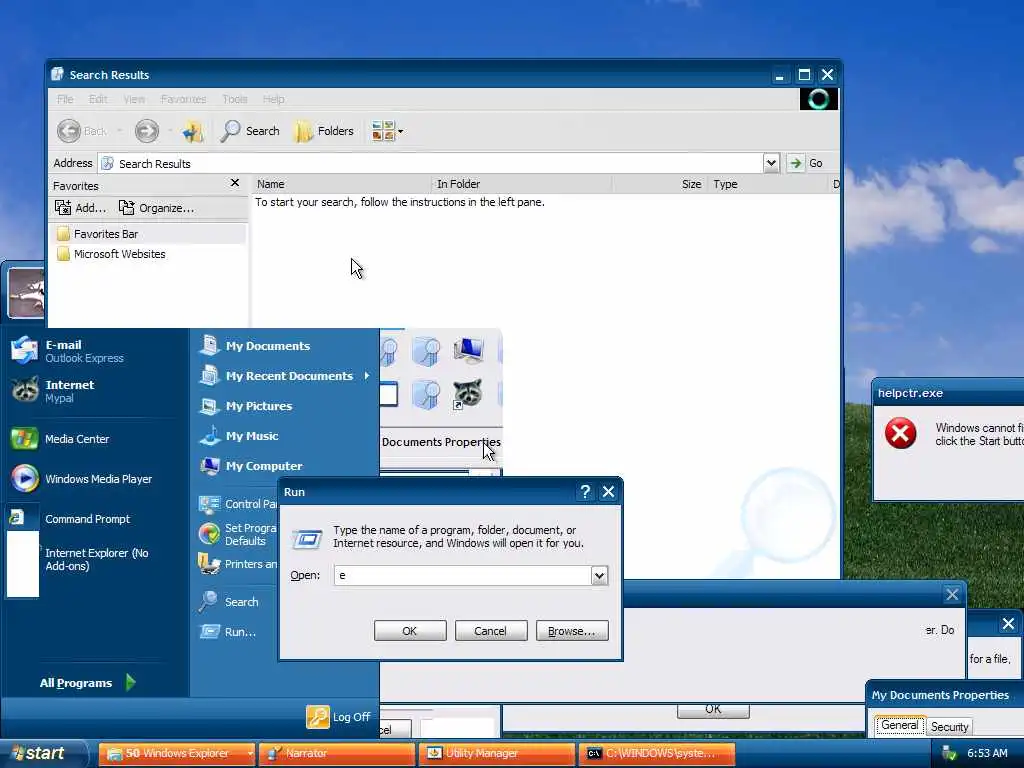Open the 50 Windows Explorer taskbar group
Viewport: 1024px width, 768px height.
[x=176, y=753]
